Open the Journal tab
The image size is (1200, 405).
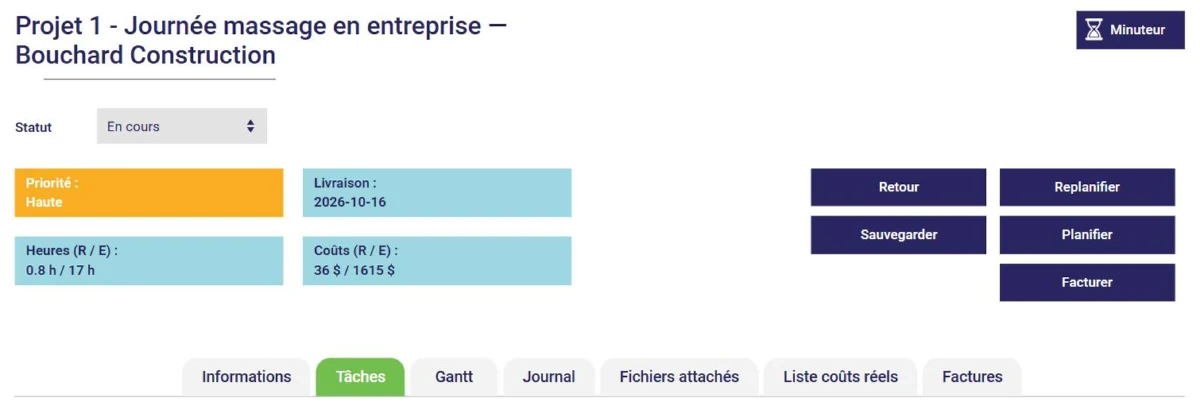tap(549, 377)
